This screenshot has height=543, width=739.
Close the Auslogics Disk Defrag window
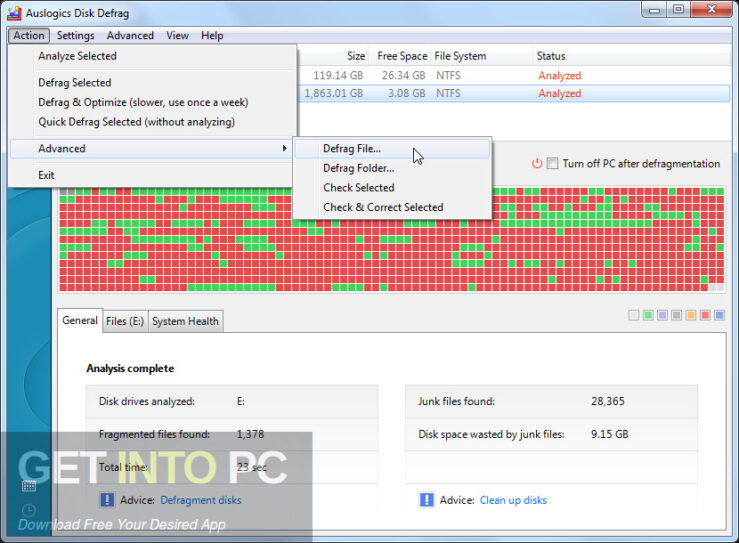pos(712,9)
